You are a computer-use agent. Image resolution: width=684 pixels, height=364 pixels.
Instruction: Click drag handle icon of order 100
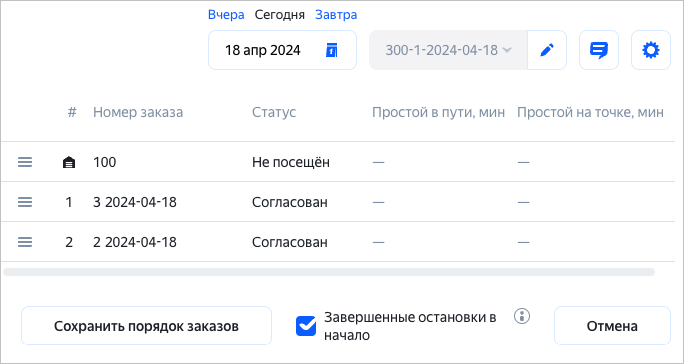click(25, 162)
